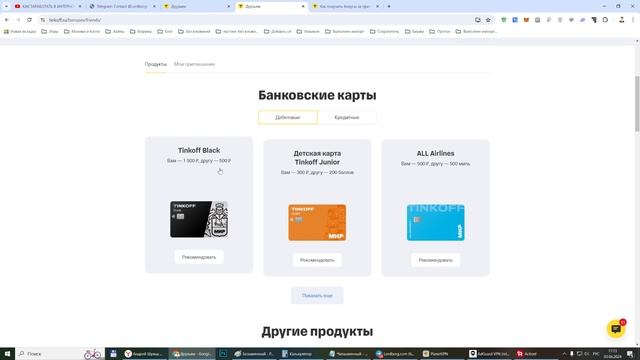The image size is (640, 360).
Task: Switch to the Продукты tab
Action: (156, 64)
